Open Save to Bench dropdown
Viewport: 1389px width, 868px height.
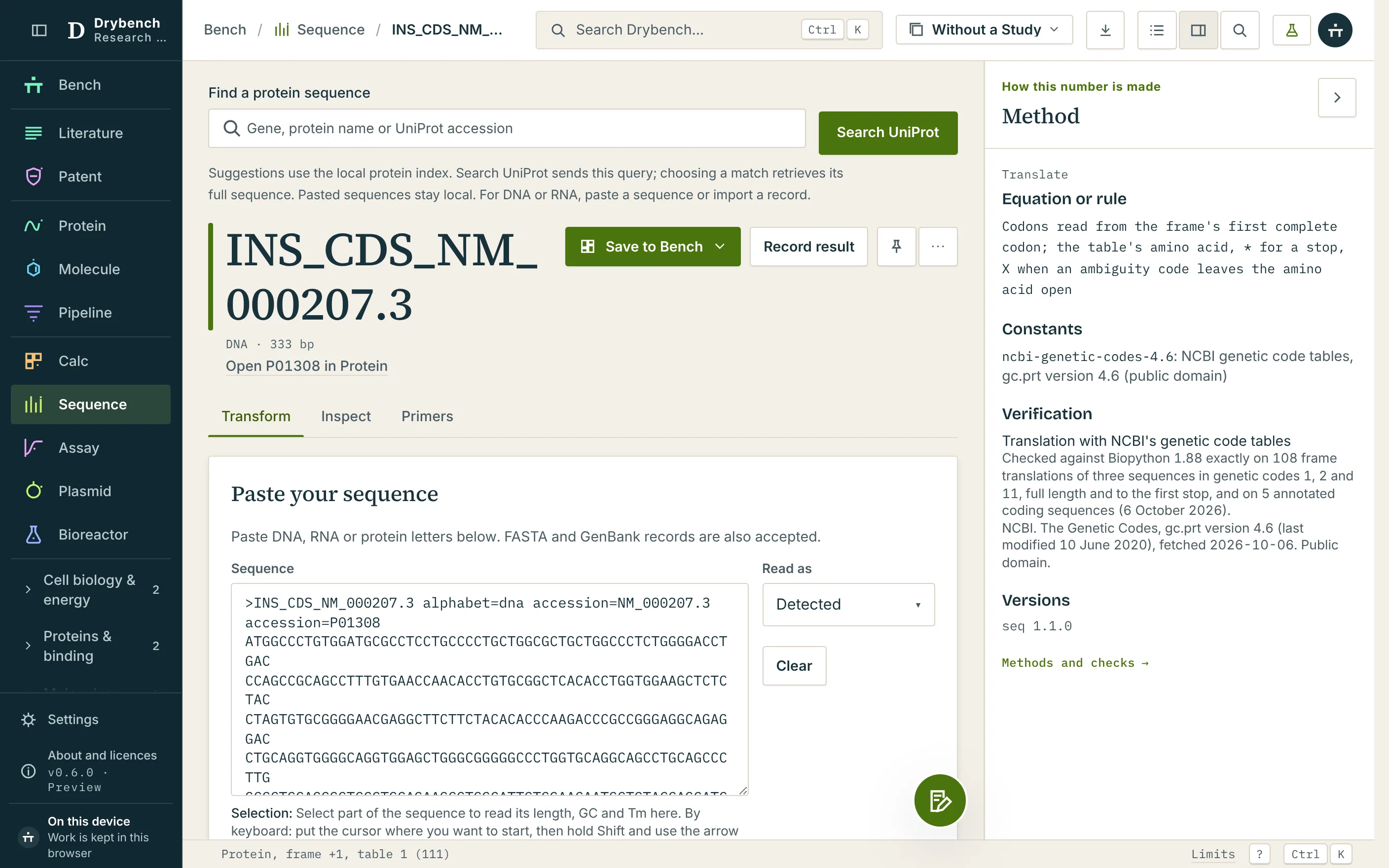click(652, 246)
